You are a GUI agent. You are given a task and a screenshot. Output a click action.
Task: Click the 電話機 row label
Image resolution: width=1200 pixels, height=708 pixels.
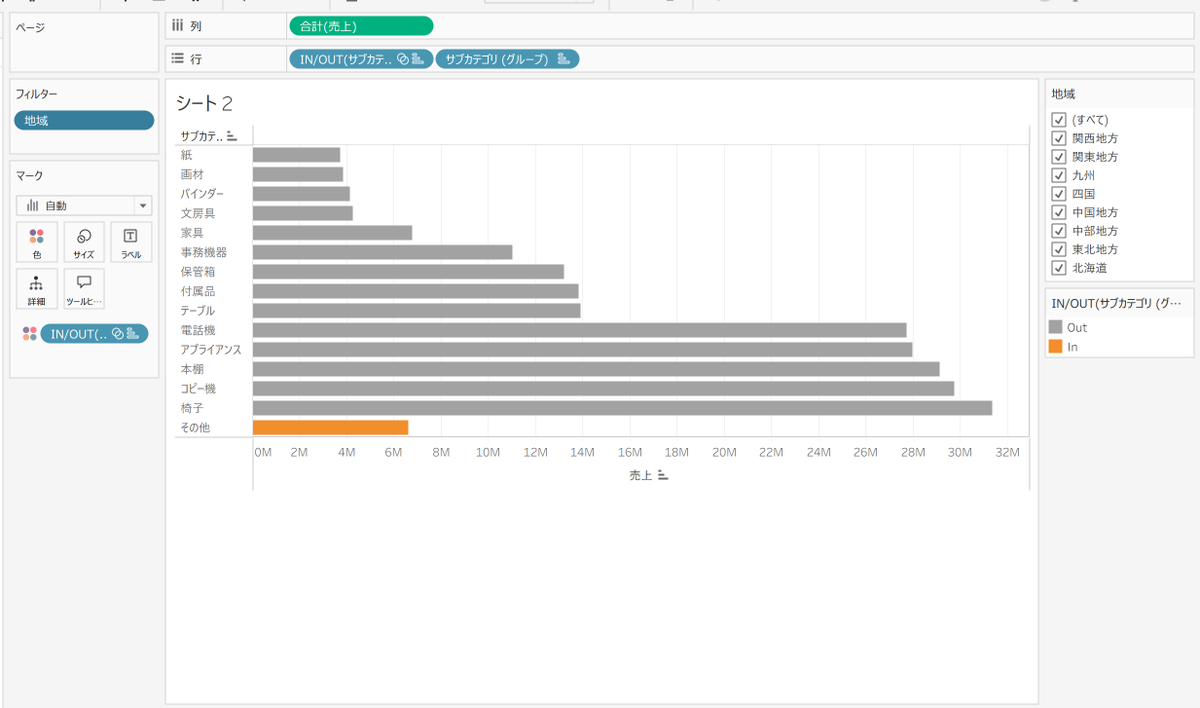198,330
